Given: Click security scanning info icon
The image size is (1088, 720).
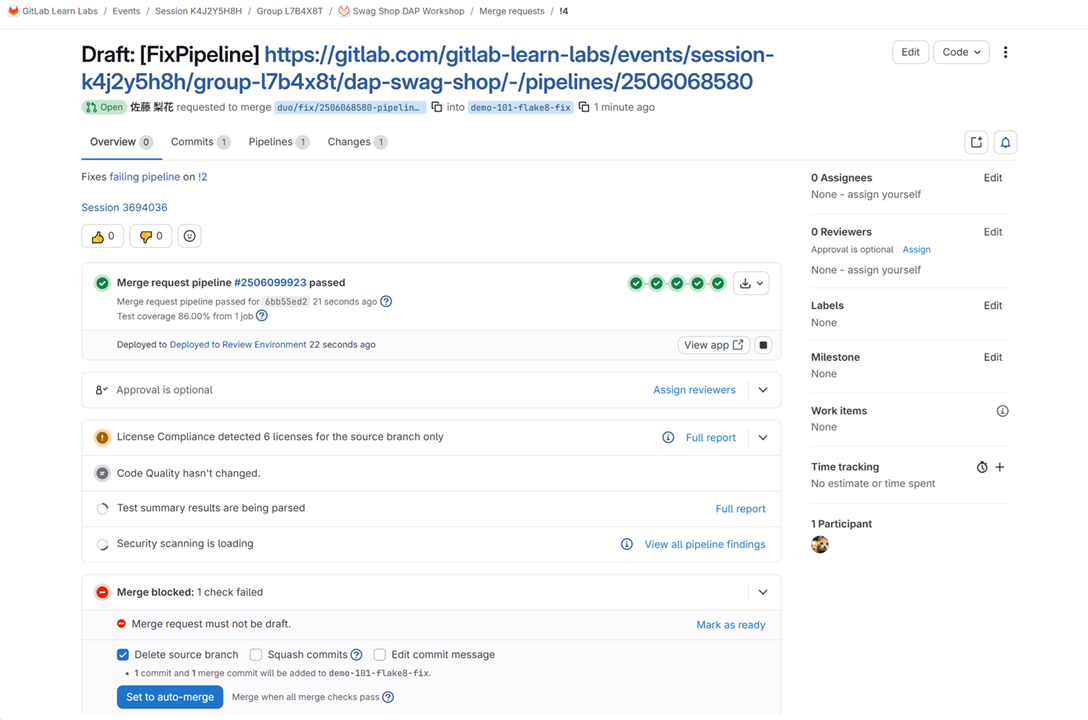Looking at the screenshot, I should [x=627, y=544].
